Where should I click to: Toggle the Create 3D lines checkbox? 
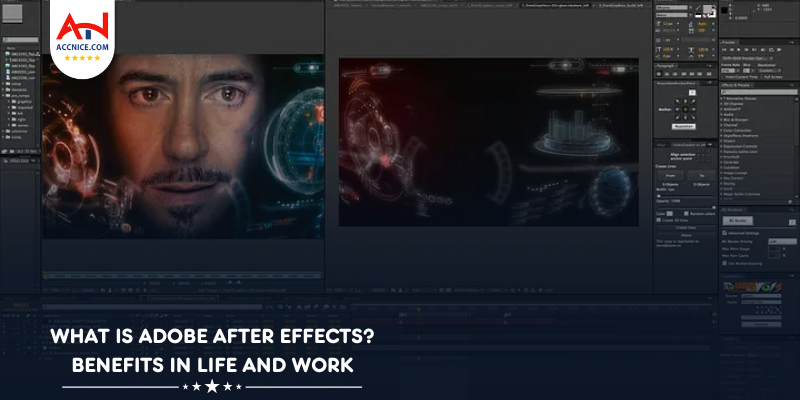click(x=659, y=220)
